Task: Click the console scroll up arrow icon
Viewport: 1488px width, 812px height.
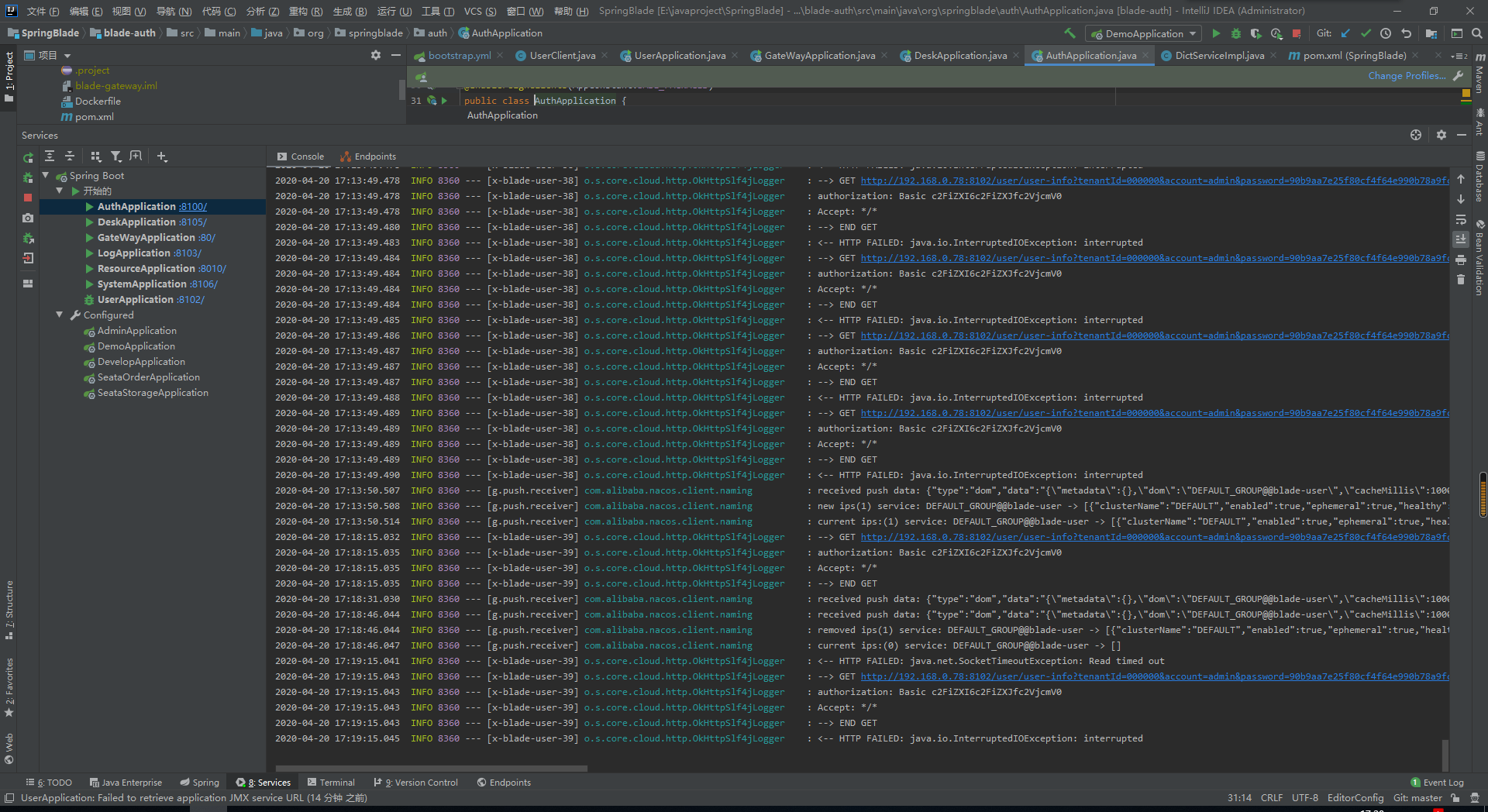Action: pyautogui.click(x=1461, y=179)
